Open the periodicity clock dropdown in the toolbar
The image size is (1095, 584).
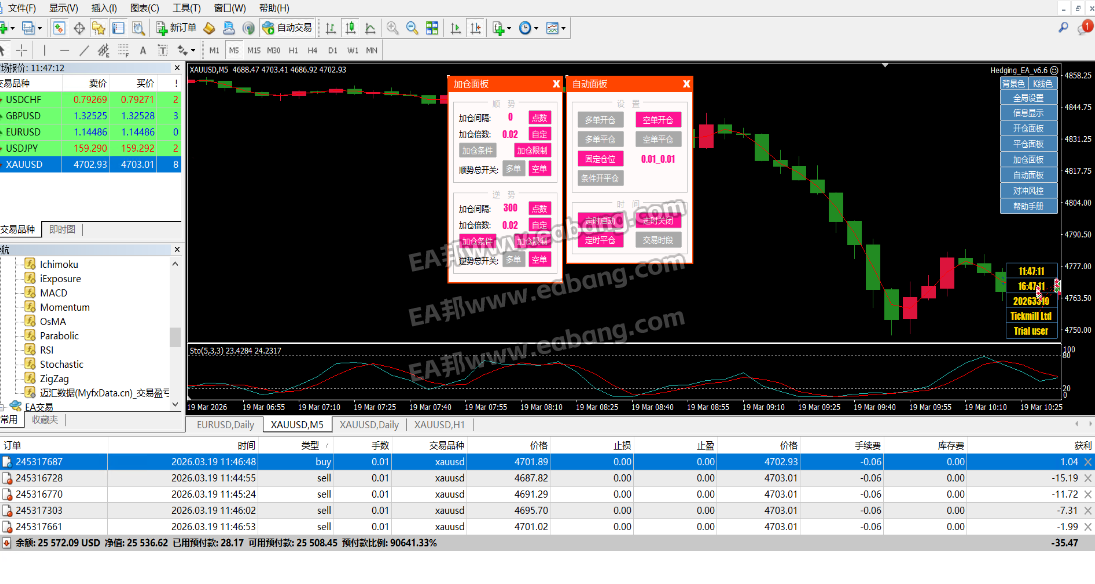click(529, 28)
